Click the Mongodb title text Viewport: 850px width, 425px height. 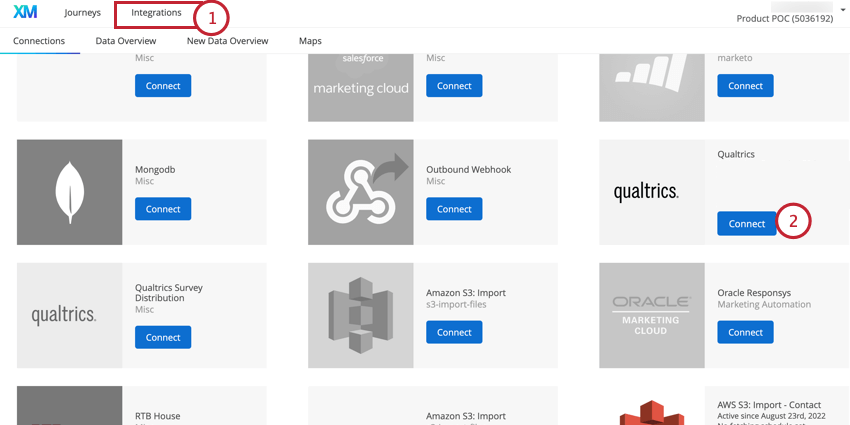click(x=155, y=170)
